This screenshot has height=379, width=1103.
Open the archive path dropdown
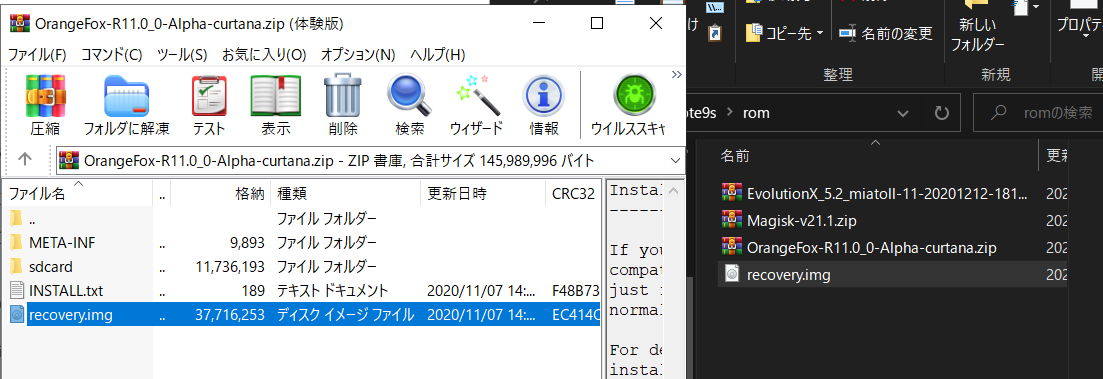(x=676, y=160)
